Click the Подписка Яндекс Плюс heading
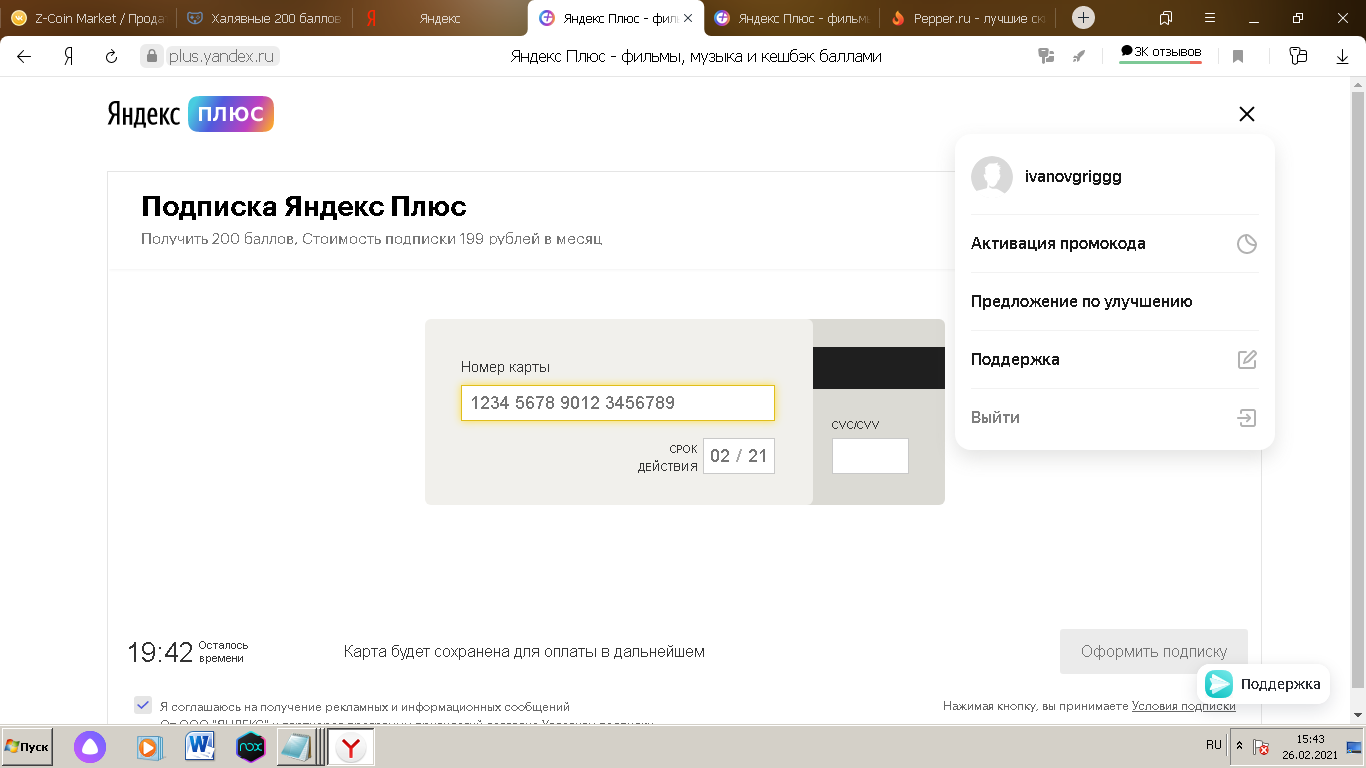The image size is (1366, 768). click(x=304, y=207)
